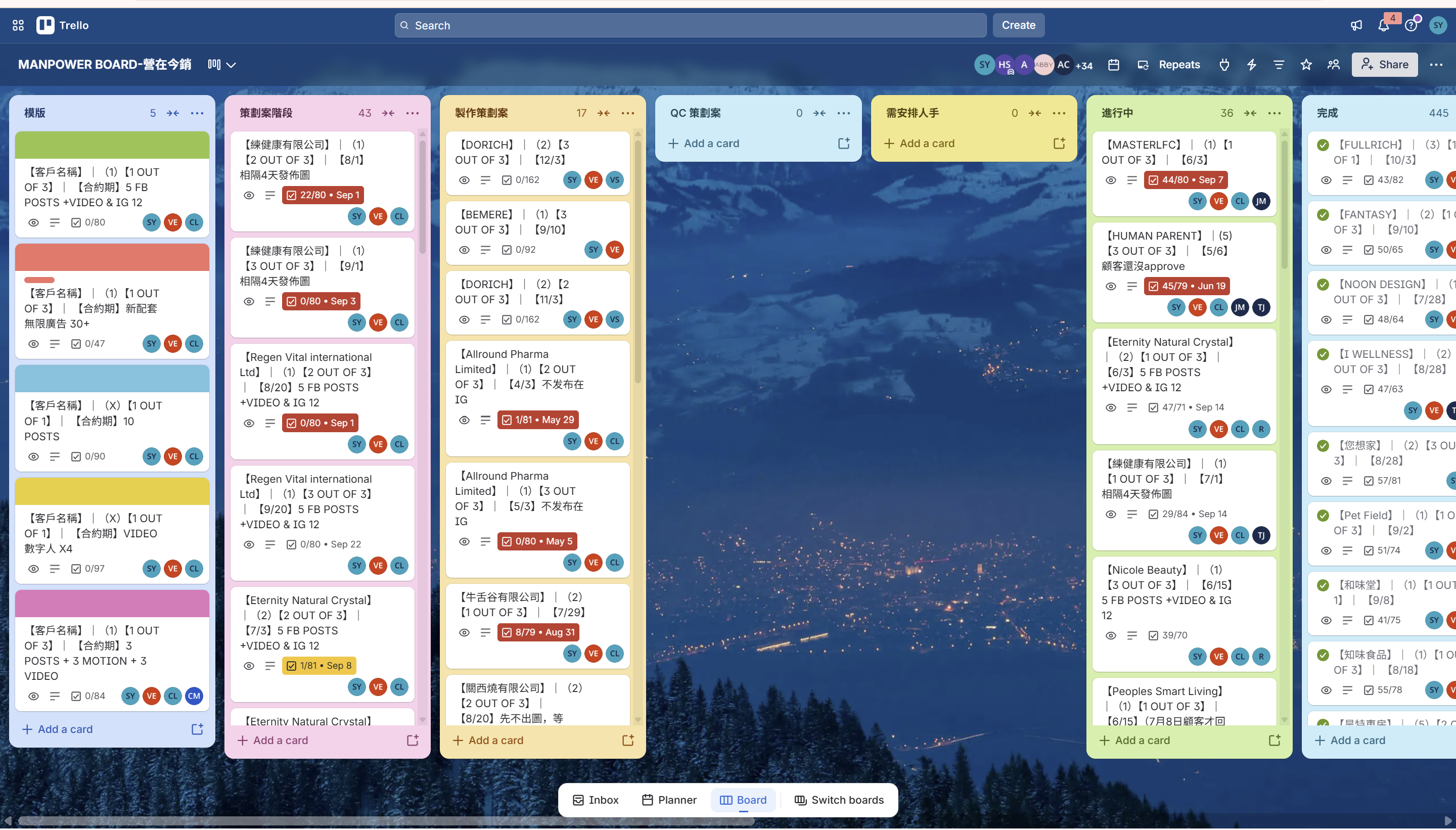Open the green cover template card
1456x830 pixels.
(x=112, y=184)
